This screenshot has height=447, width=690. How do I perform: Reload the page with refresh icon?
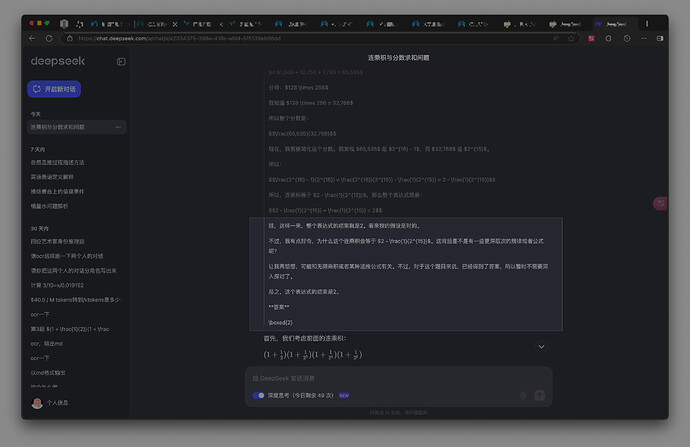pyautogui.click(x=49, y=38)
